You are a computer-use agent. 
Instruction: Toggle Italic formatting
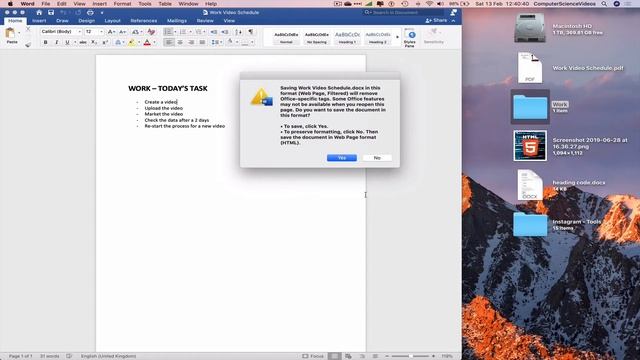point(56,42)
